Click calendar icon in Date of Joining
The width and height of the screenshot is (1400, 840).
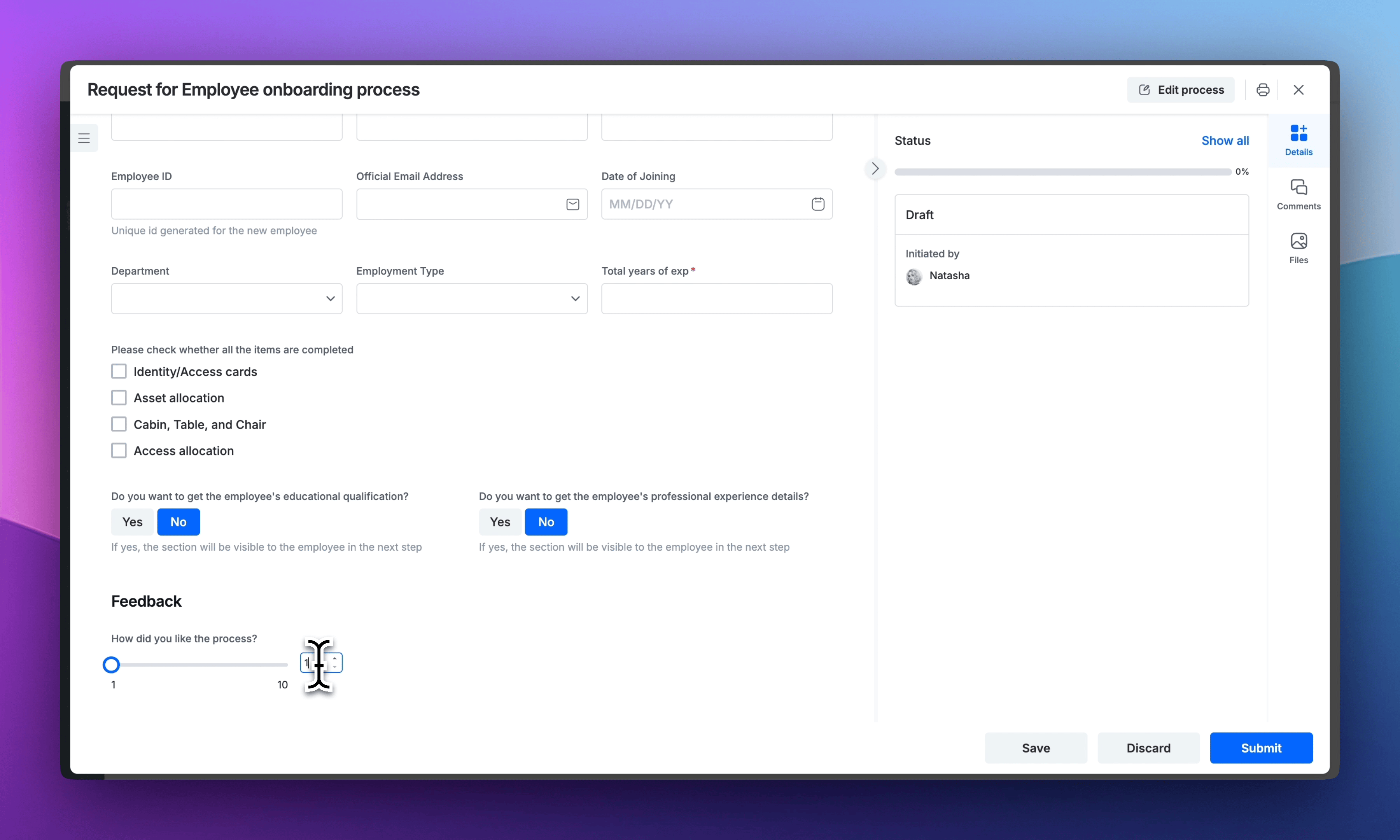(818, 204)
